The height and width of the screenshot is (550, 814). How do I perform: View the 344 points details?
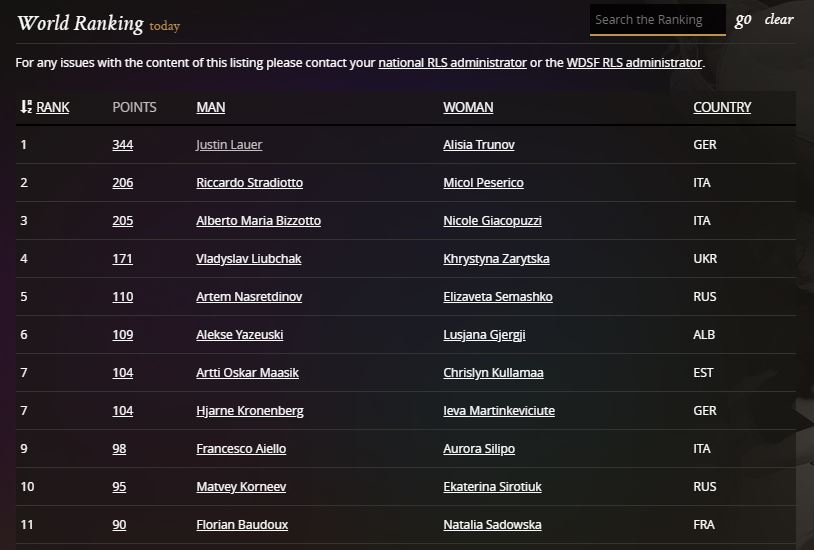pos(122,145)
